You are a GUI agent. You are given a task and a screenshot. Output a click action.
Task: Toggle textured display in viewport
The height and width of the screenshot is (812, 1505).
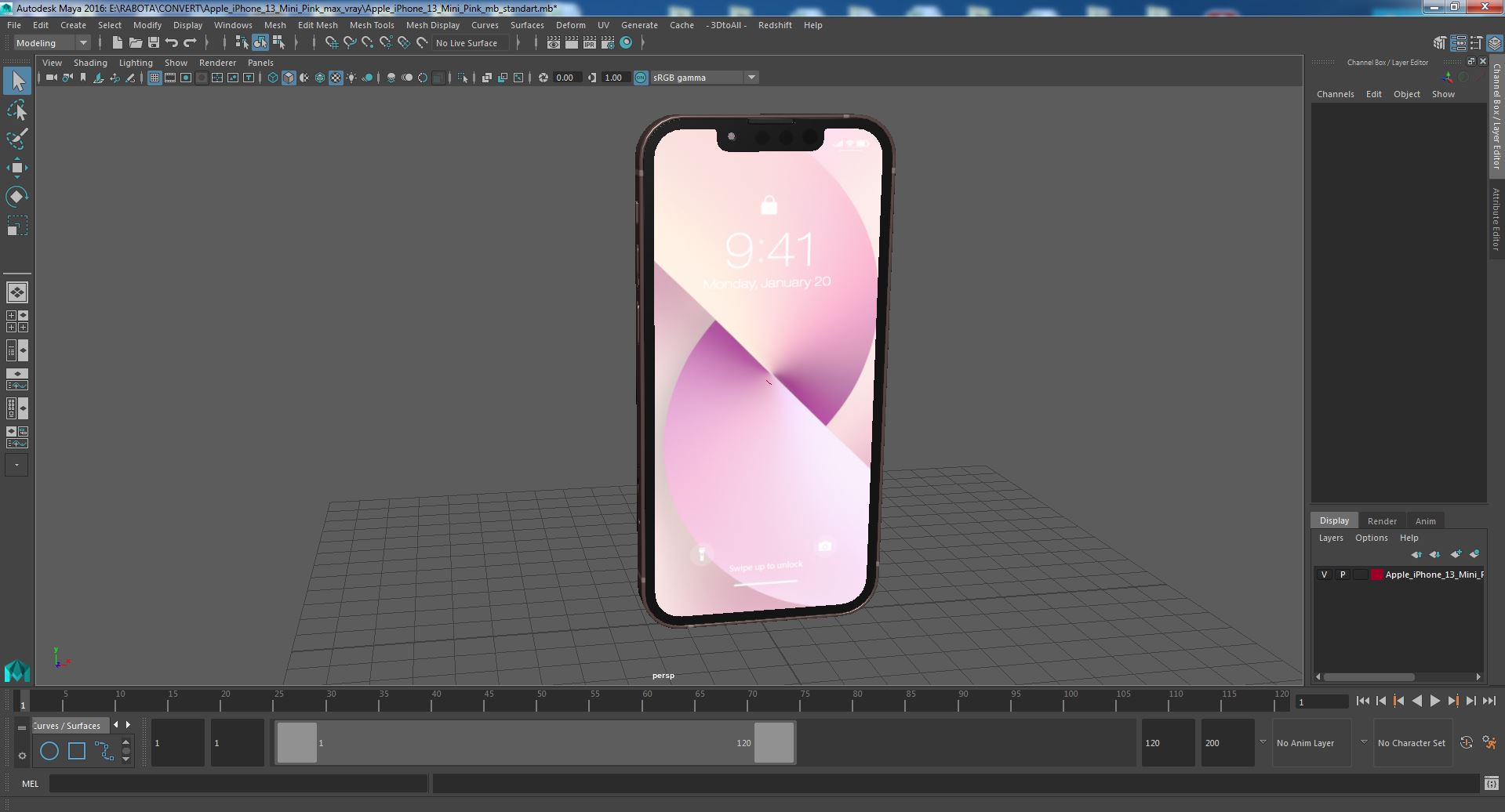point(336,78)
